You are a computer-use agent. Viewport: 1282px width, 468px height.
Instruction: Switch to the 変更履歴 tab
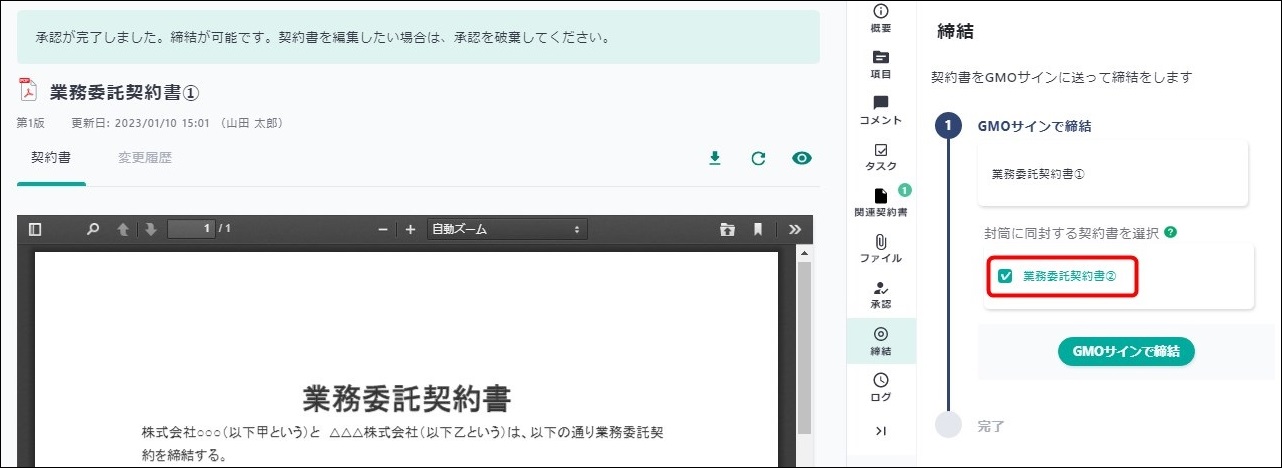click(145, 157)
